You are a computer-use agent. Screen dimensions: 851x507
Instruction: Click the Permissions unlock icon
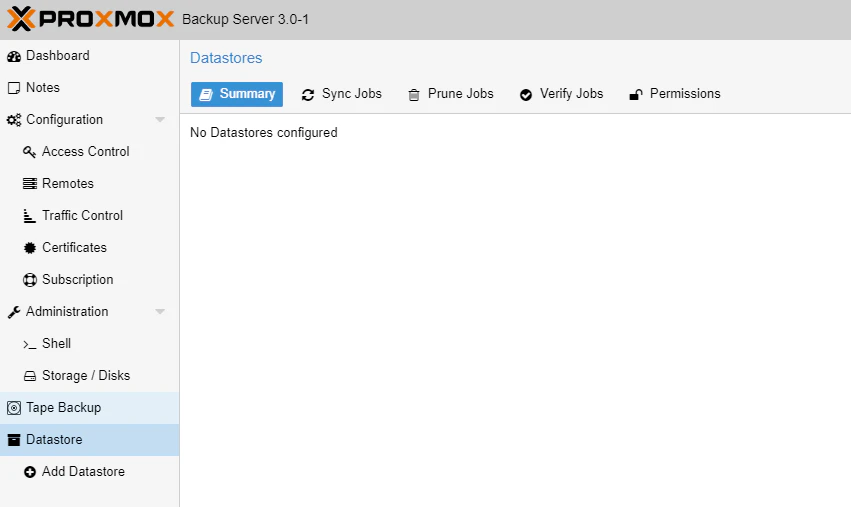636,95
